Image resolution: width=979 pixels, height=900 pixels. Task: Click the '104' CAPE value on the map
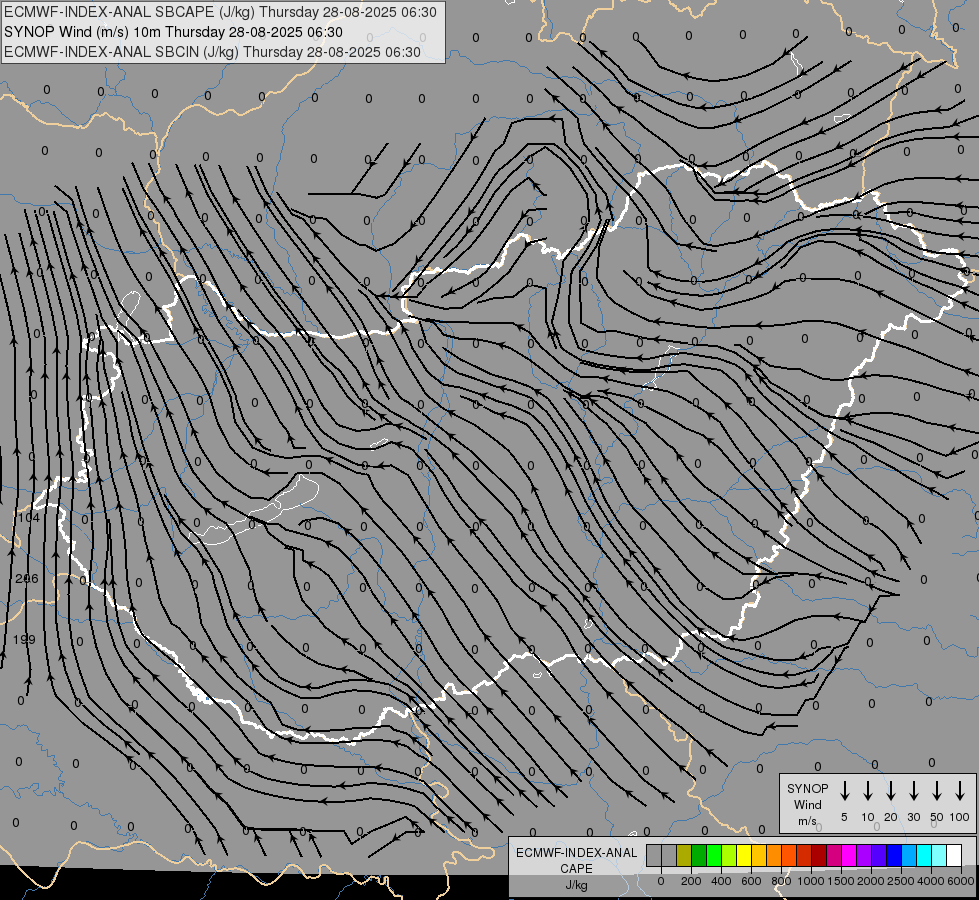(28, 517)
